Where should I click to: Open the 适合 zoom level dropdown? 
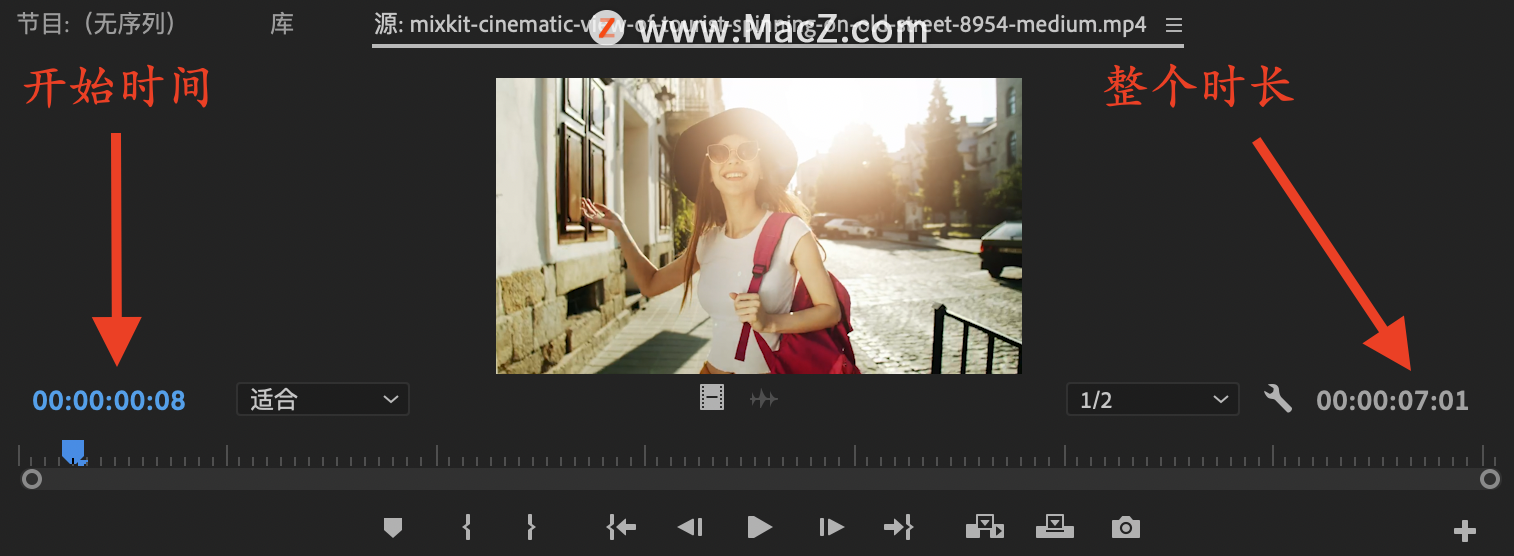tap(323, 399)
